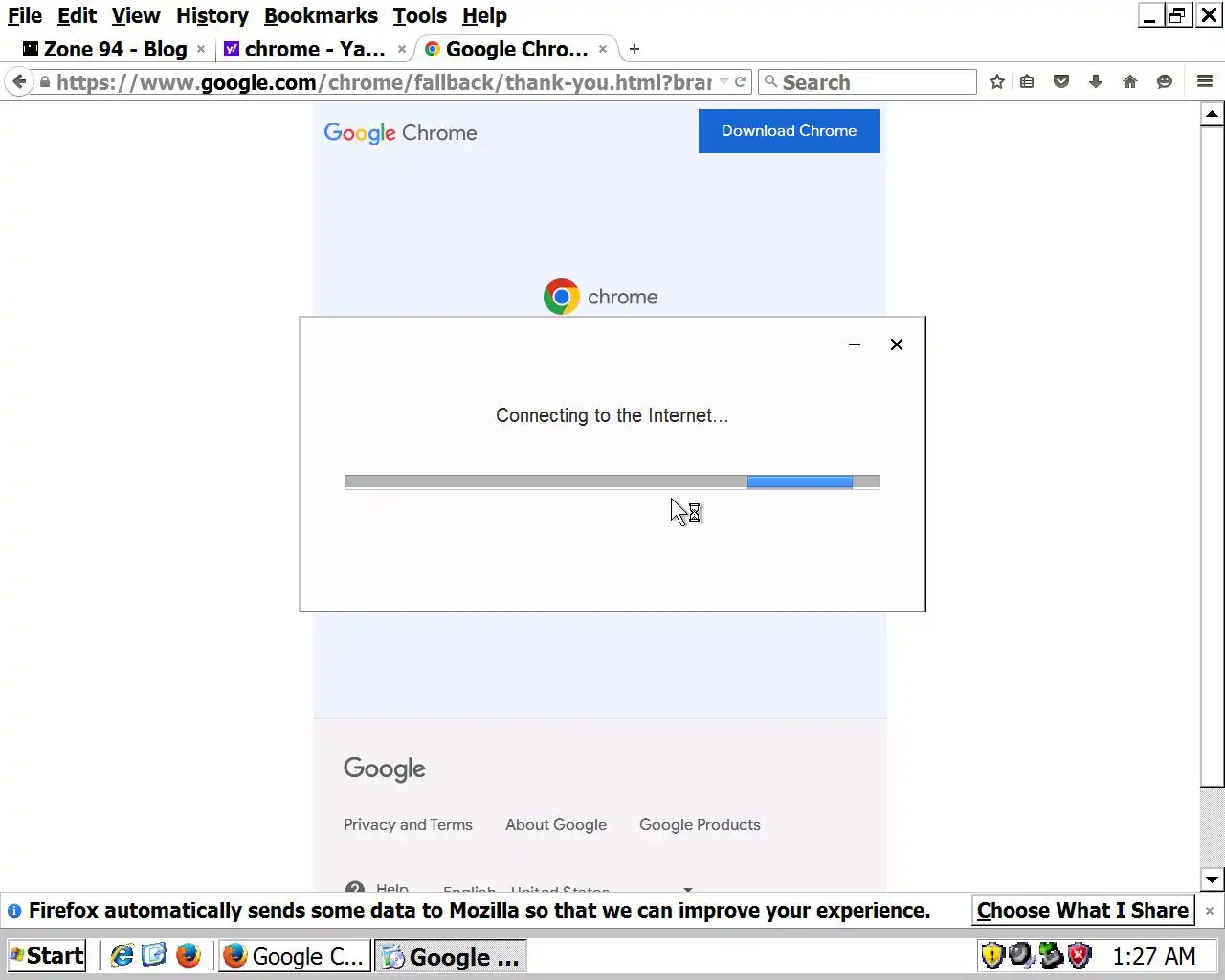This screenshot has width=1225, height=980.
Task: Click the red shield tray icon
Action: [x=1080, y=955]
